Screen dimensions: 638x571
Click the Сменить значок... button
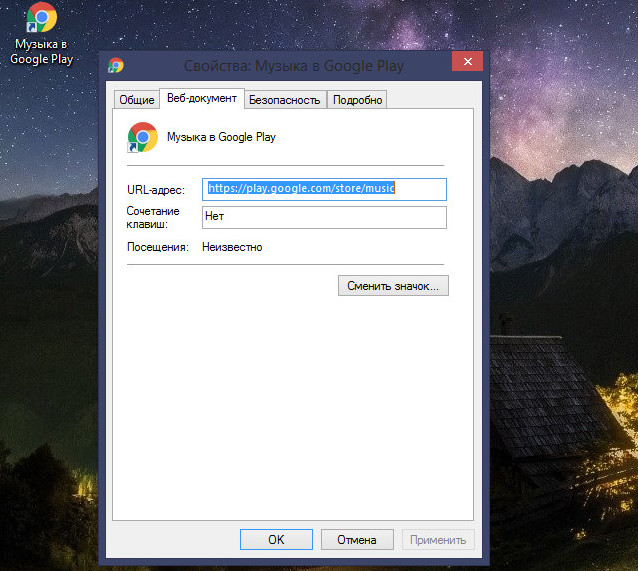[393, 286]
